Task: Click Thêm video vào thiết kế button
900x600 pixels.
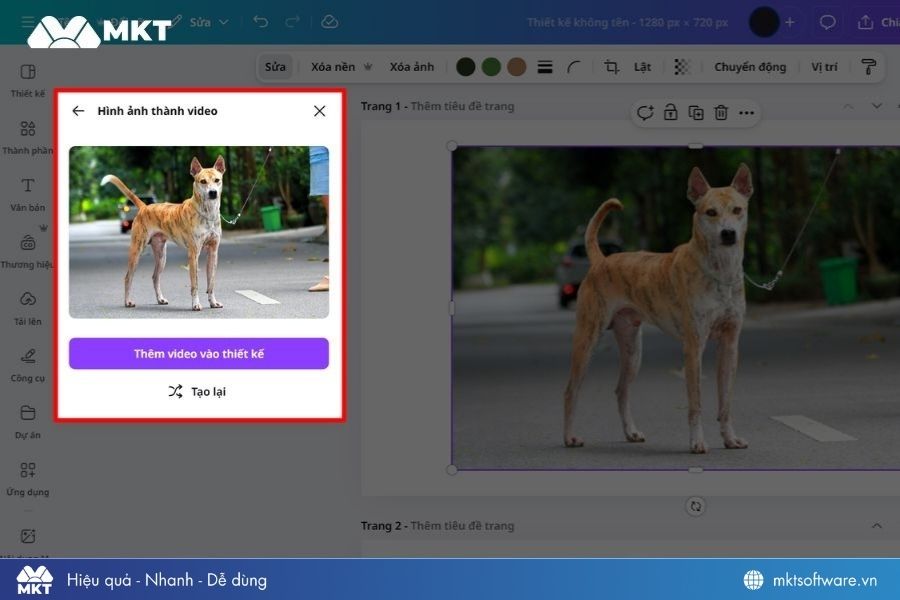Action: 198,353
